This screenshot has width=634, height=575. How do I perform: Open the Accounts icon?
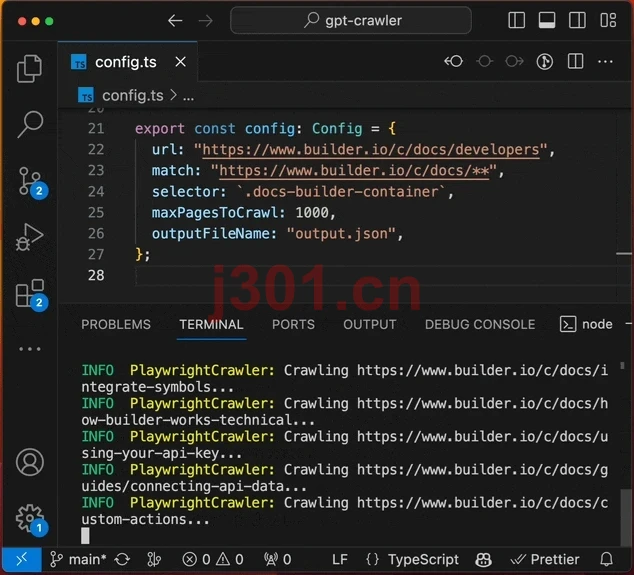[30, 462]
